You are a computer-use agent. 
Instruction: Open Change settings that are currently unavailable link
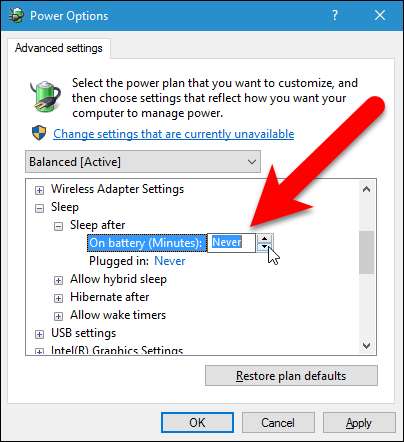[x=174, y=134]
